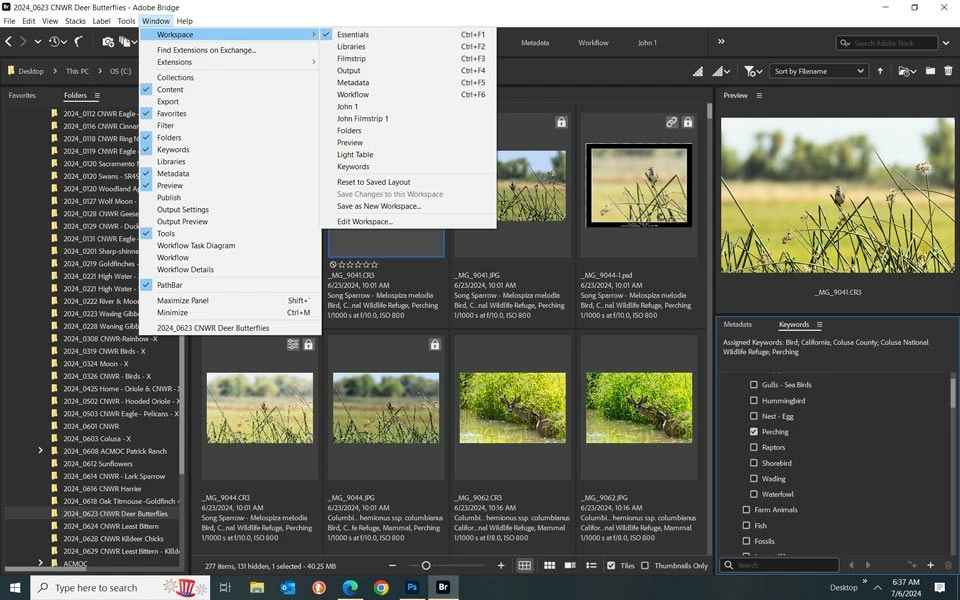Open the Sort by Filename dropdown

818,71
